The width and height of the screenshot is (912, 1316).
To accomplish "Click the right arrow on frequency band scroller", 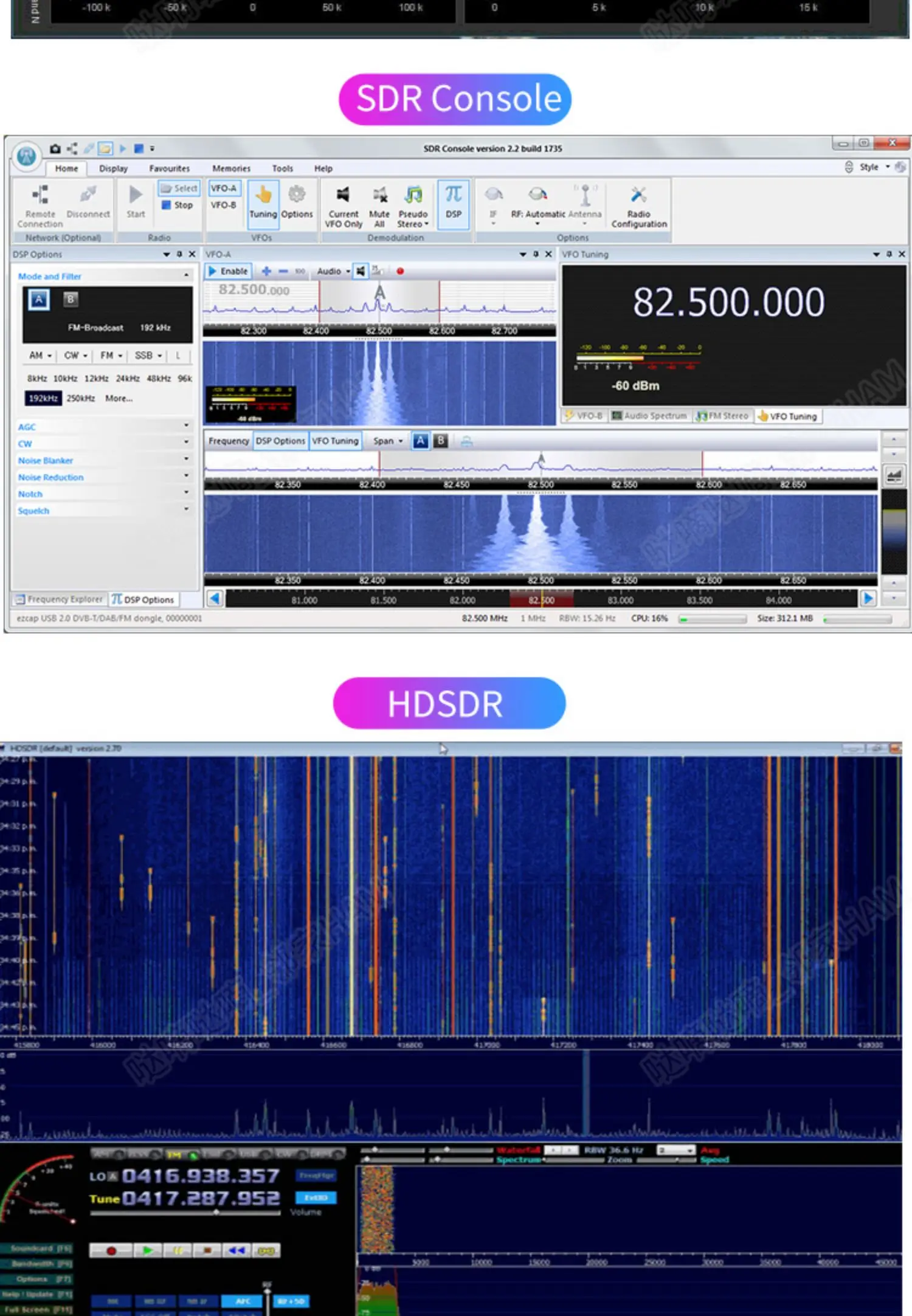I will [x=868, y=599].
